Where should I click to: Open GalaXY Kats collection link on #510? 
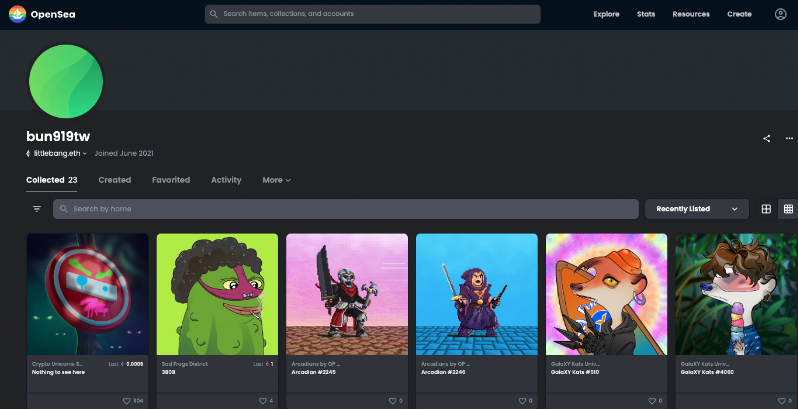[576, 364]
